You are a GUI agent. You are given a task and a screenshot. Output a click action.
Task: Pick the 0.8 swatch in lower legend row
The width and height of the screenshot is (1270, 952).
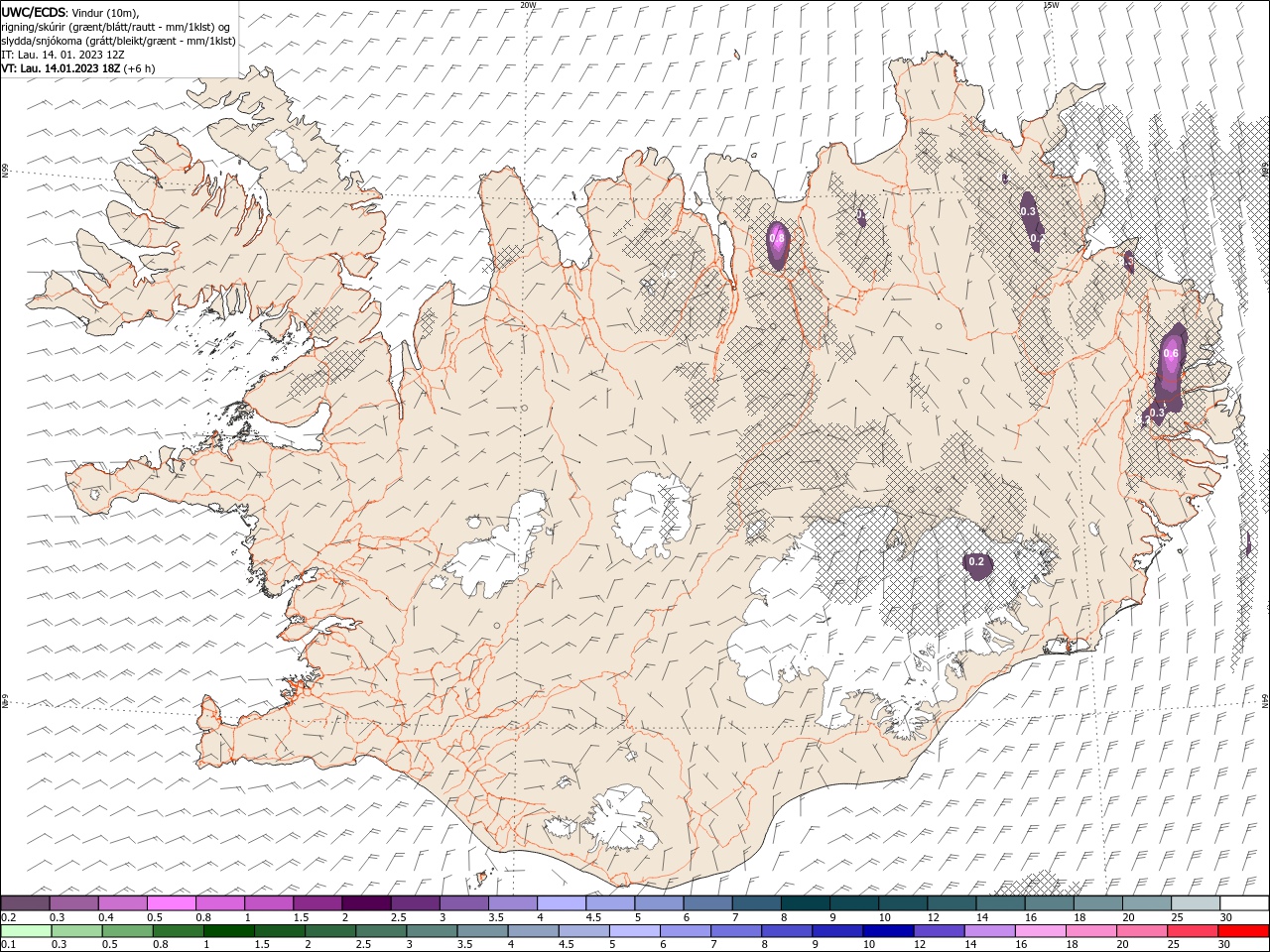[x=178, y=931]
